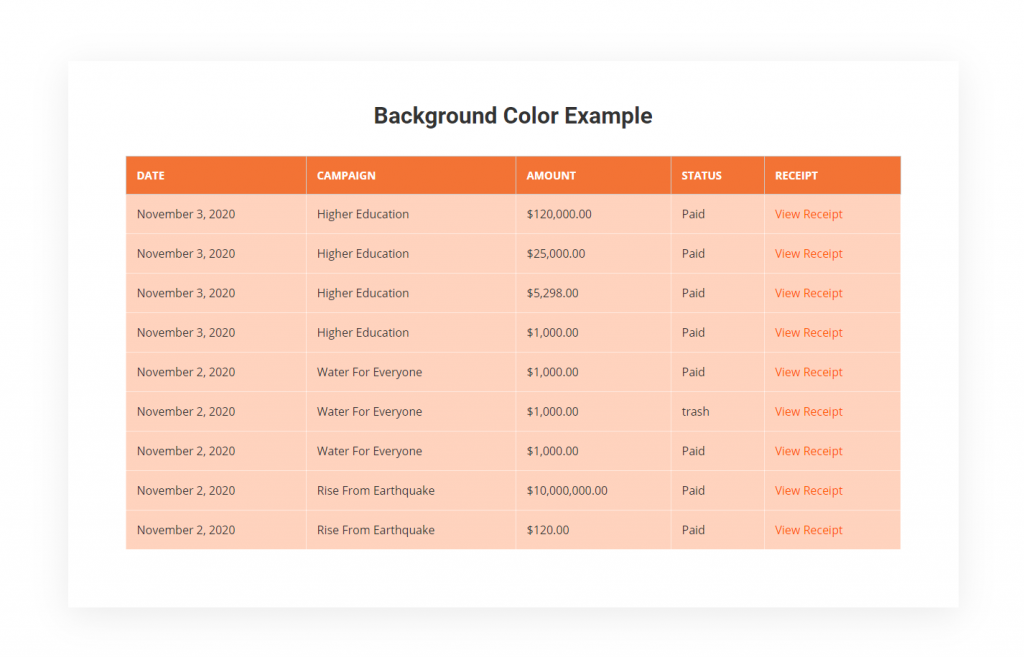Open View Receipt for the $25,000.00 donation
Viewport: 1024px width, 657px height.
[808, 254]
